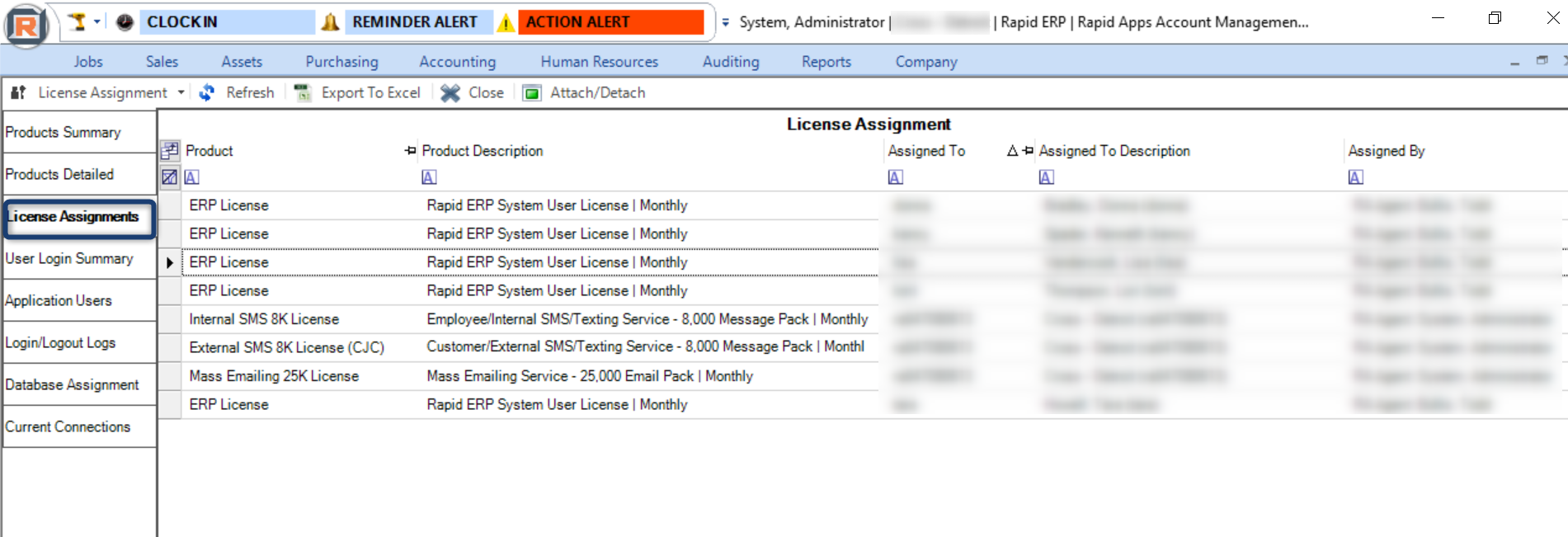Click the pin icon on the Assigned To column
This screenshot has height=537, width=1568.
point(1028,150)
